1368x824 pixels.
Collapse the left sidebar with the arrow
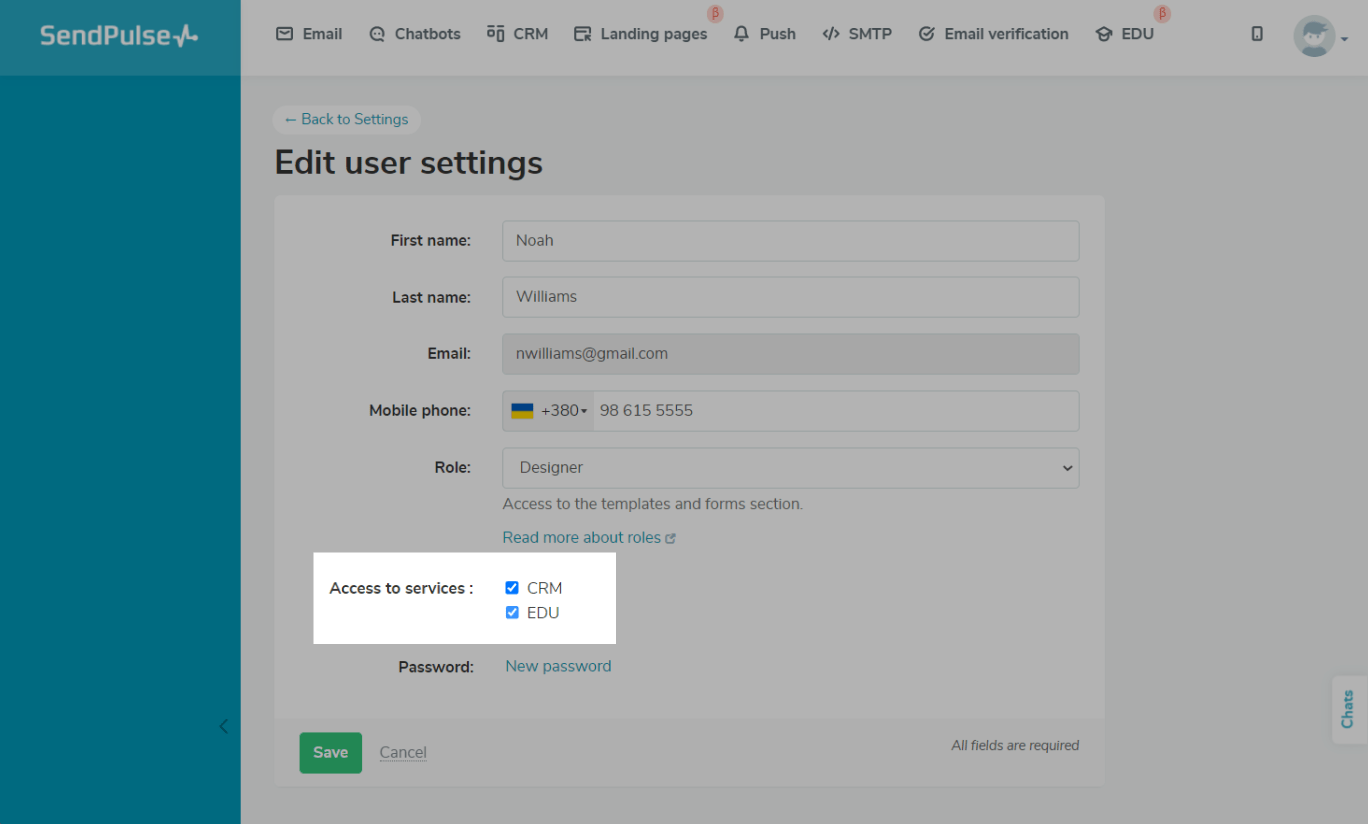click(x=223, y=726)
